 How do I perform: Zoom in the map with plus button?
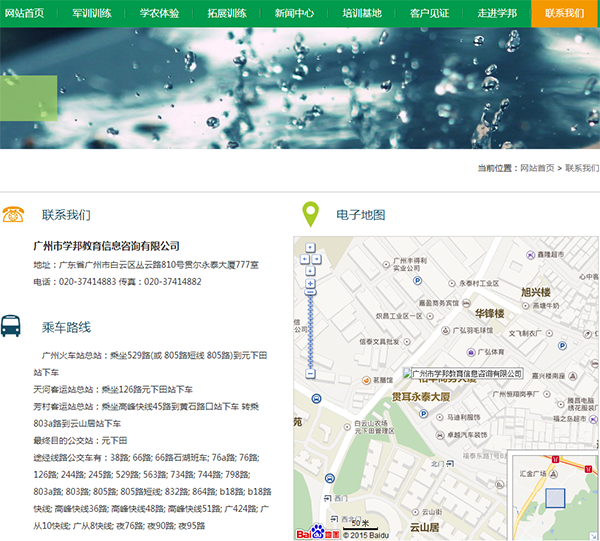[310, 284]
